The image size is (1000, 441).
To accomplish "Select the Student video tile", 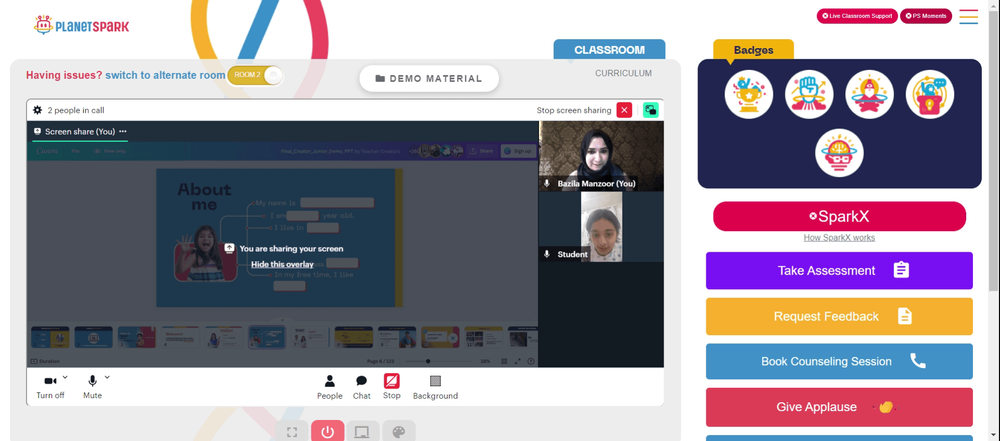I will [601, 227].
